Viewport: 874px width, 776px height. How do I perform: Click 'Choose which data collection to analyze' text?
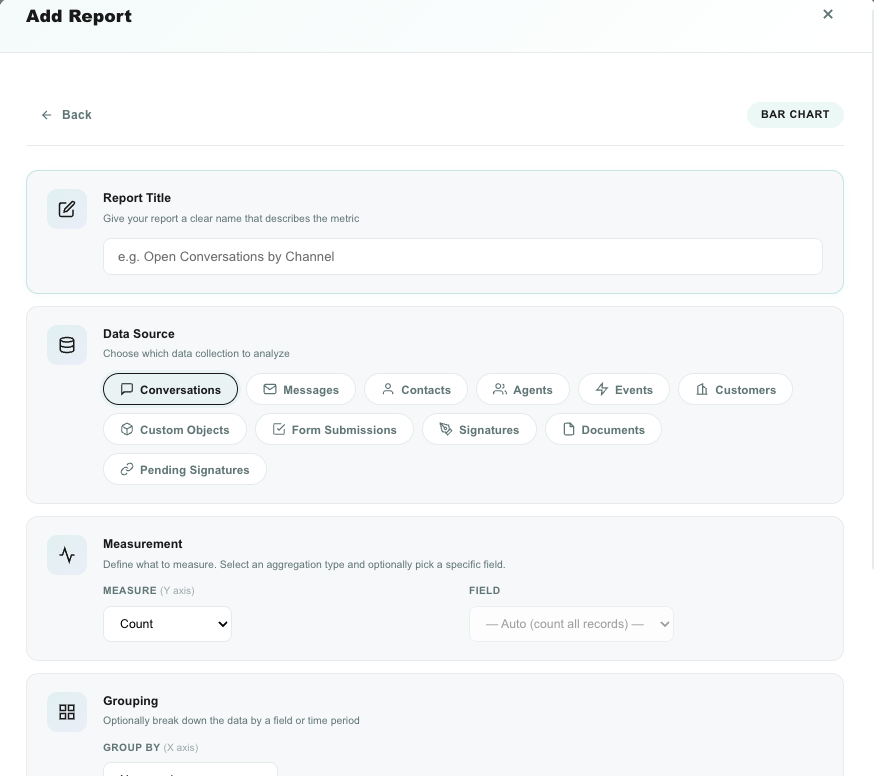pyautogui.click(x=196, y=353)
